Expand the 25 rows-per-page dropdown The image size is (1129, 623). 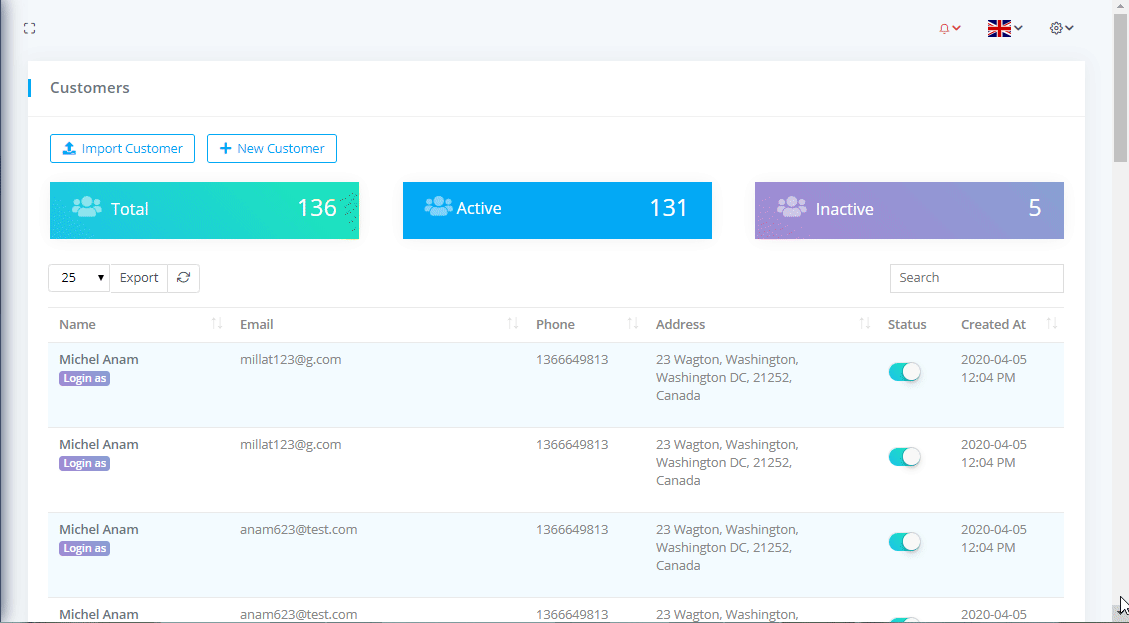pos(79,278)
